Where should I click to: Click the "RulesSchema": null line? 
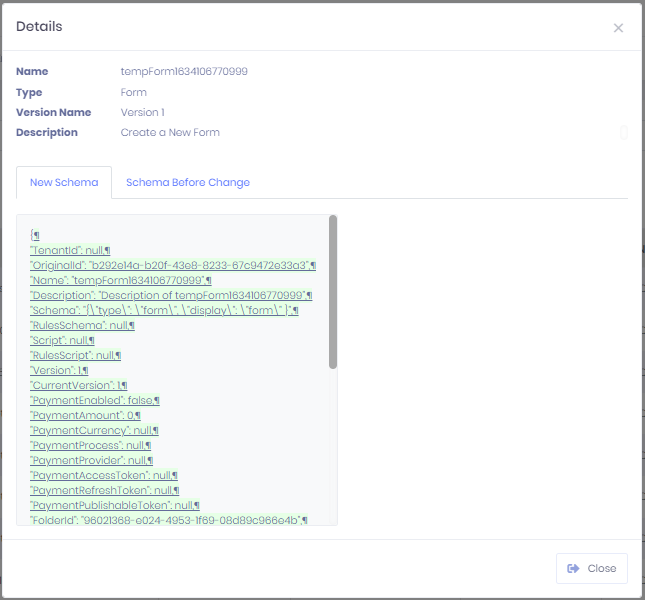coord(82,325)
